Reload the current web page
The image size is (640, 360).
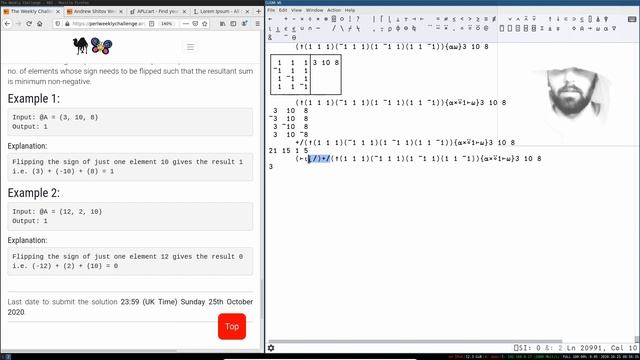29,24
